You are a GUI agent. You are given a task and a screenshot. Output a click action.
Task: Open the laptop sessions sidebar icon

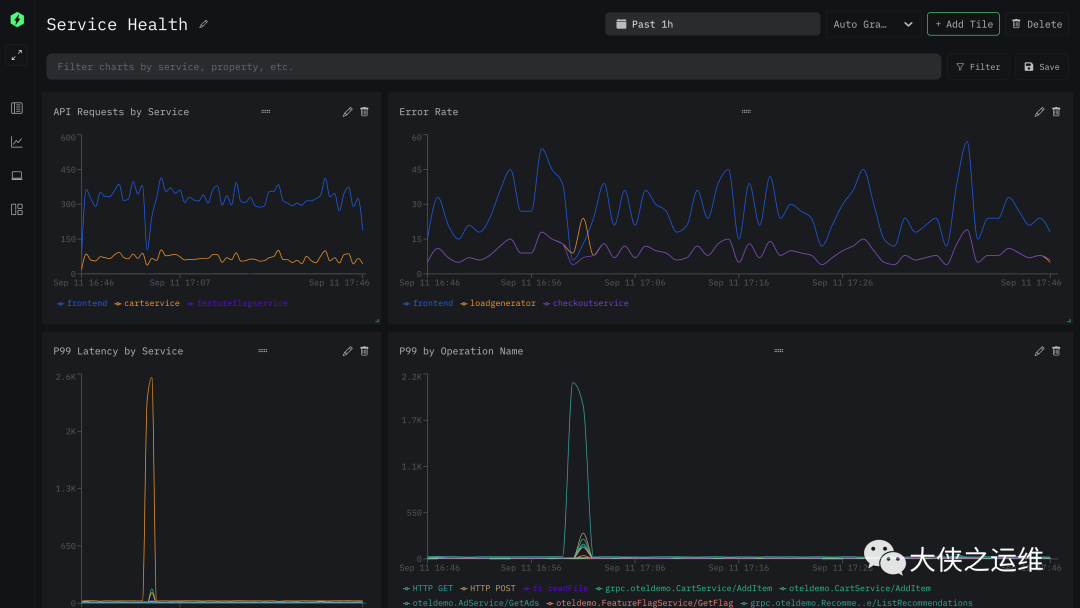tap(17, 176)
